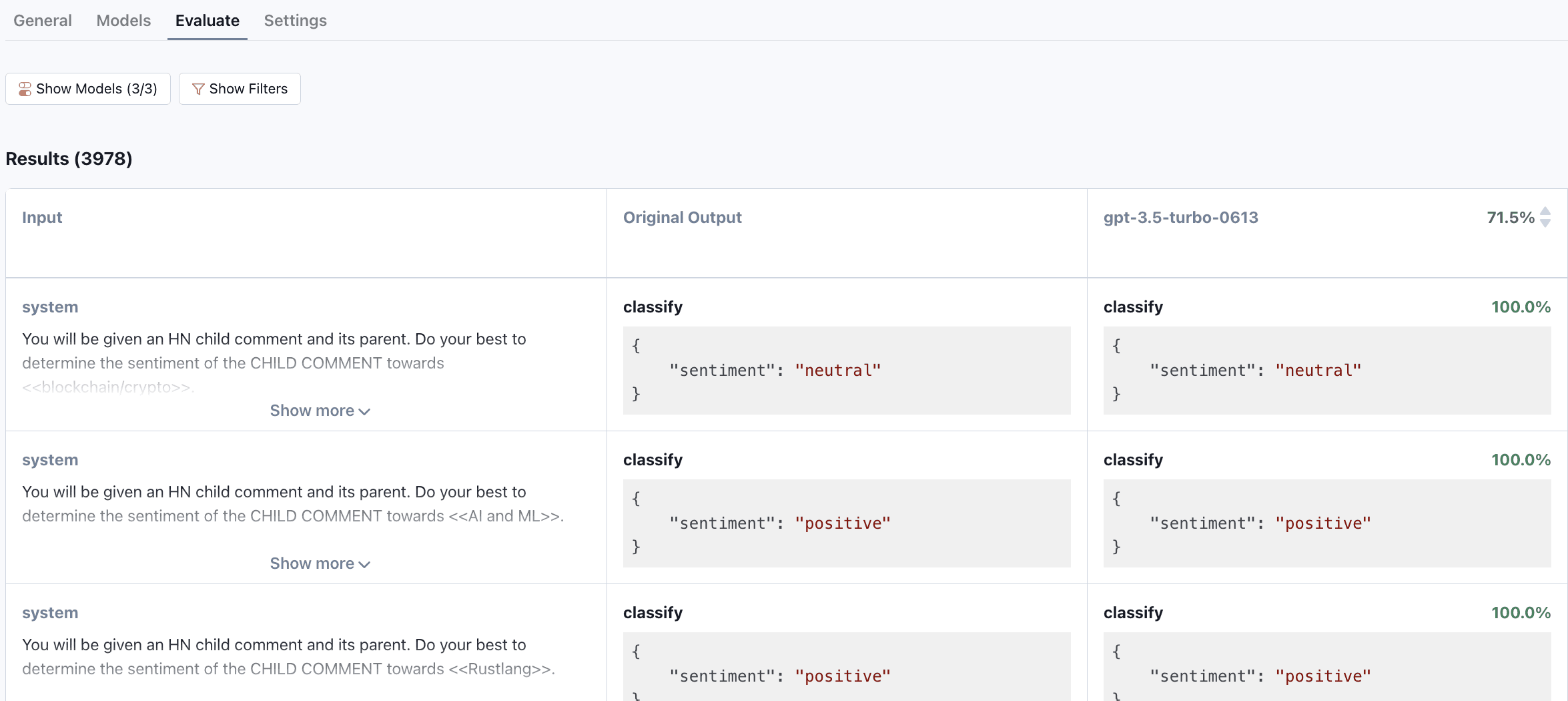
Task: Select the first row's neutral Original Output block
Action: [x=846, y=370]
